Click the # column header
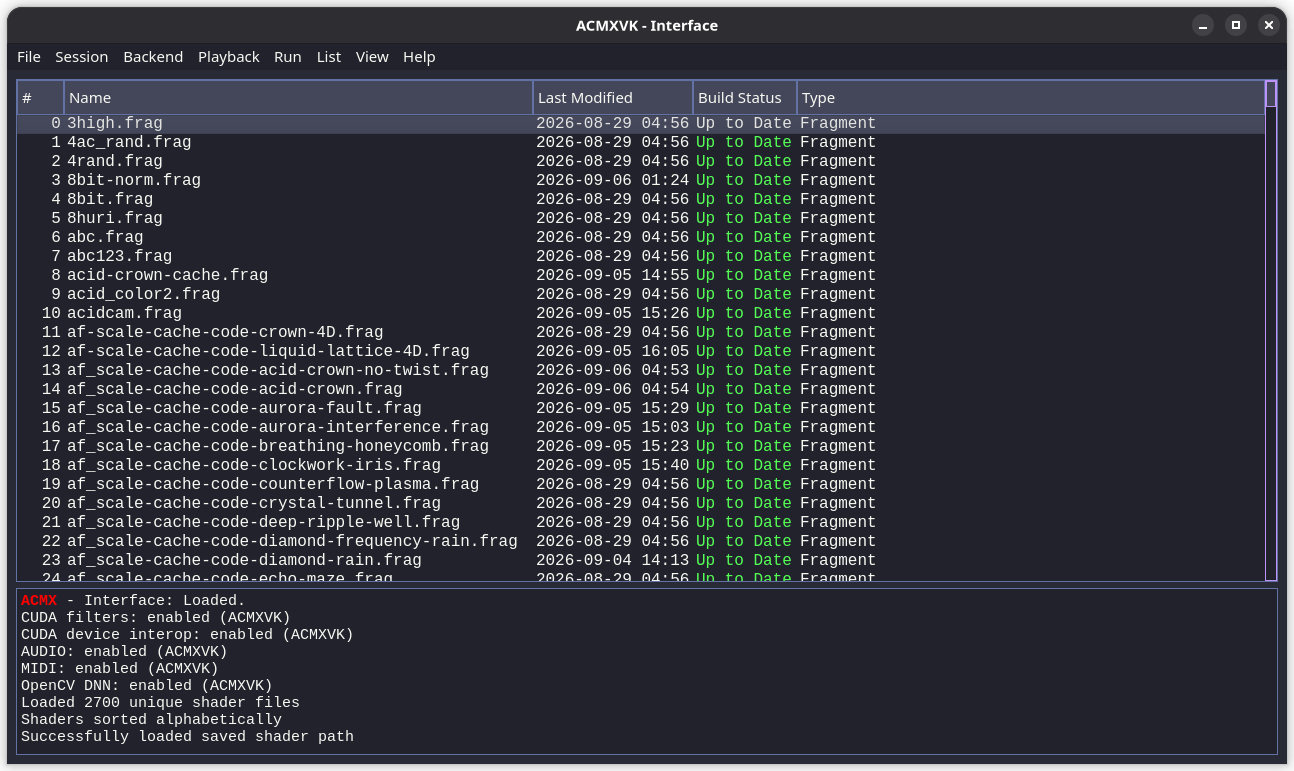This screenshot has width=1294, height=771. 41,98
